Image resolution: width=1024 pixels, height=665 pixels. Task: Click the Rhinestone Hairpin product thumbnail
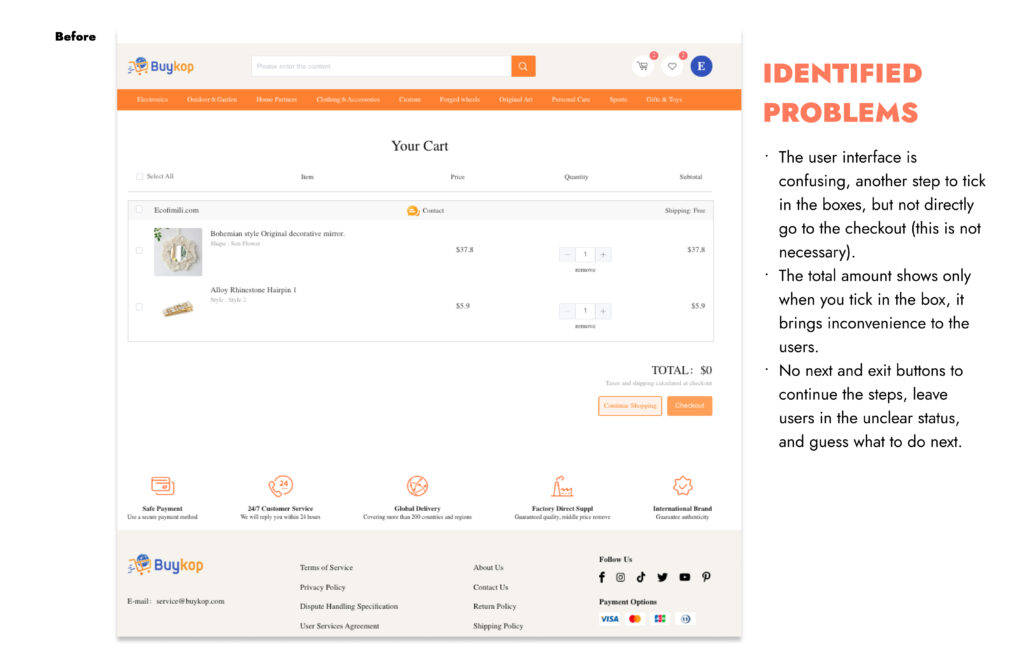tap(178, 308)
